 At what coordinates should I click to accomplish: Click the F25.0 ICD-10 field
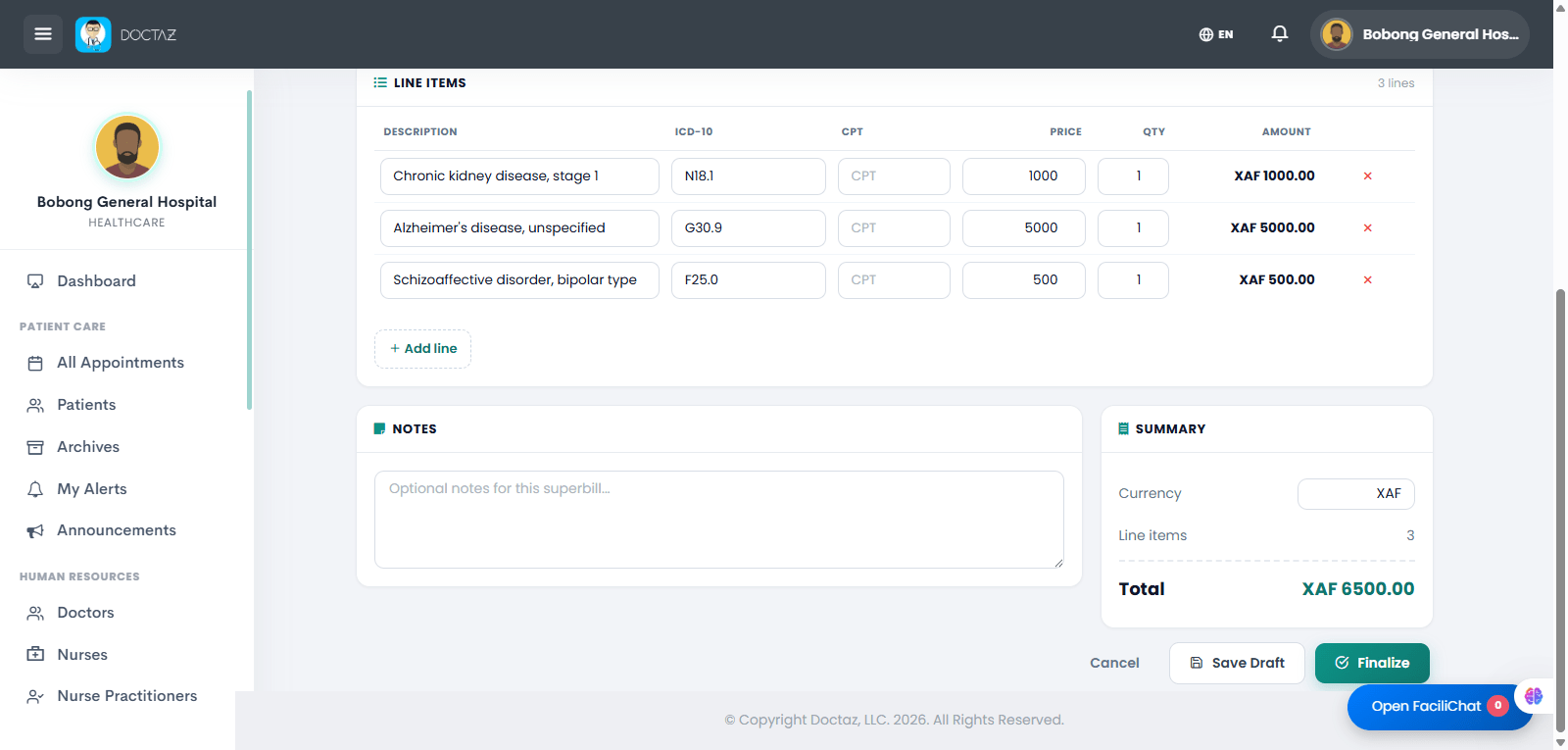coord(749,280)
